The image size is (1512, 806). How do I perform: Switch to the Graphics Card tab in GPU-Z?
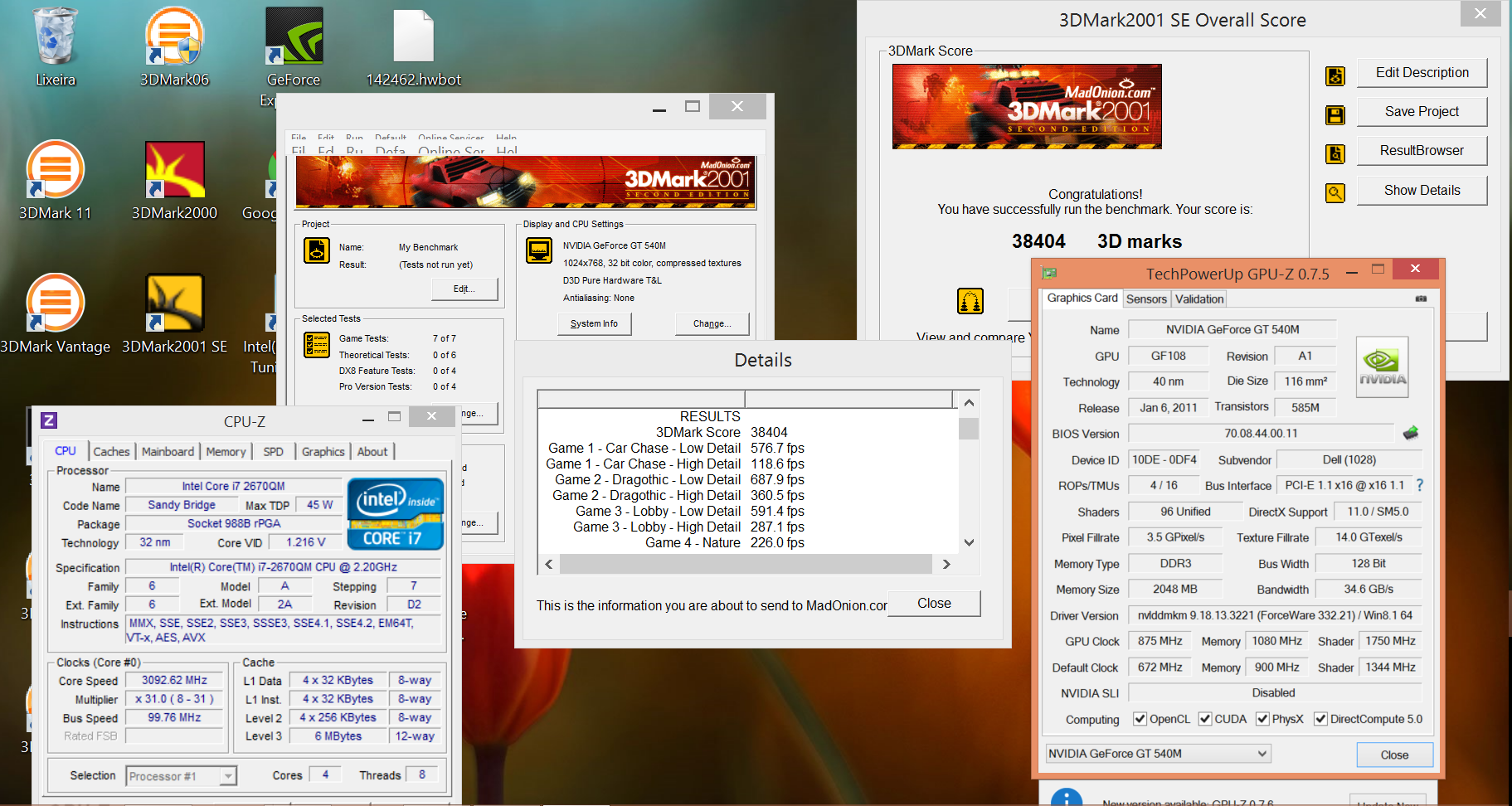pos(1082,298)
